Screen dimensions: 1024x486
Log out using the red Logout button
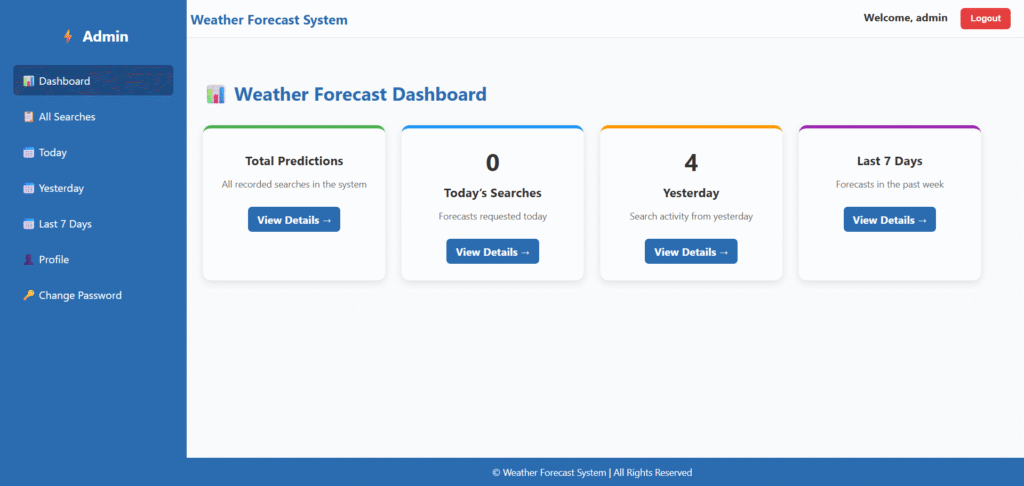coord(985,18)
